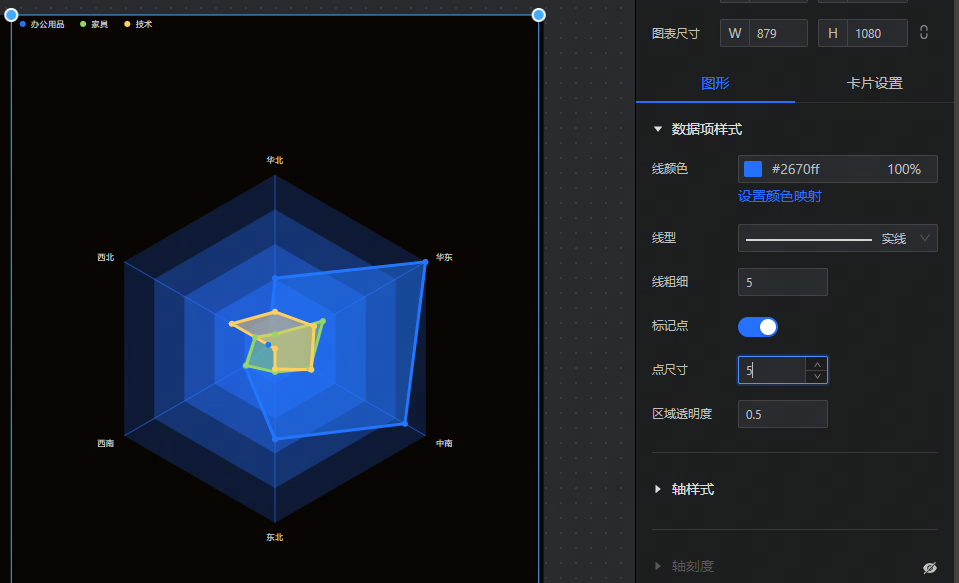
Task: Click the chart width W input field
Action: [777, 33]
